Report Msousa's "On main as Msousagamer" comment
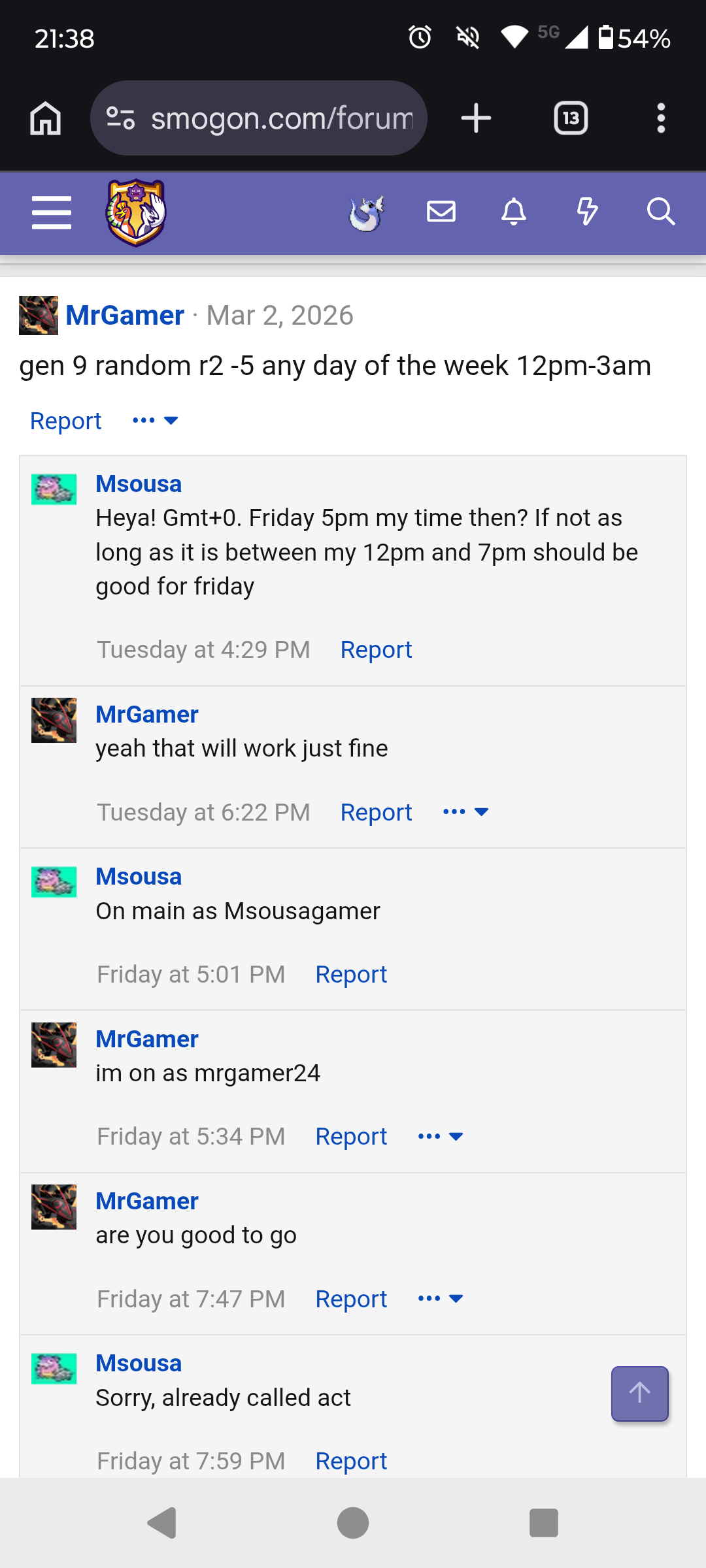Image resolution: width=706 pixels, height=1568 pixels. click(x=351, y=974)
